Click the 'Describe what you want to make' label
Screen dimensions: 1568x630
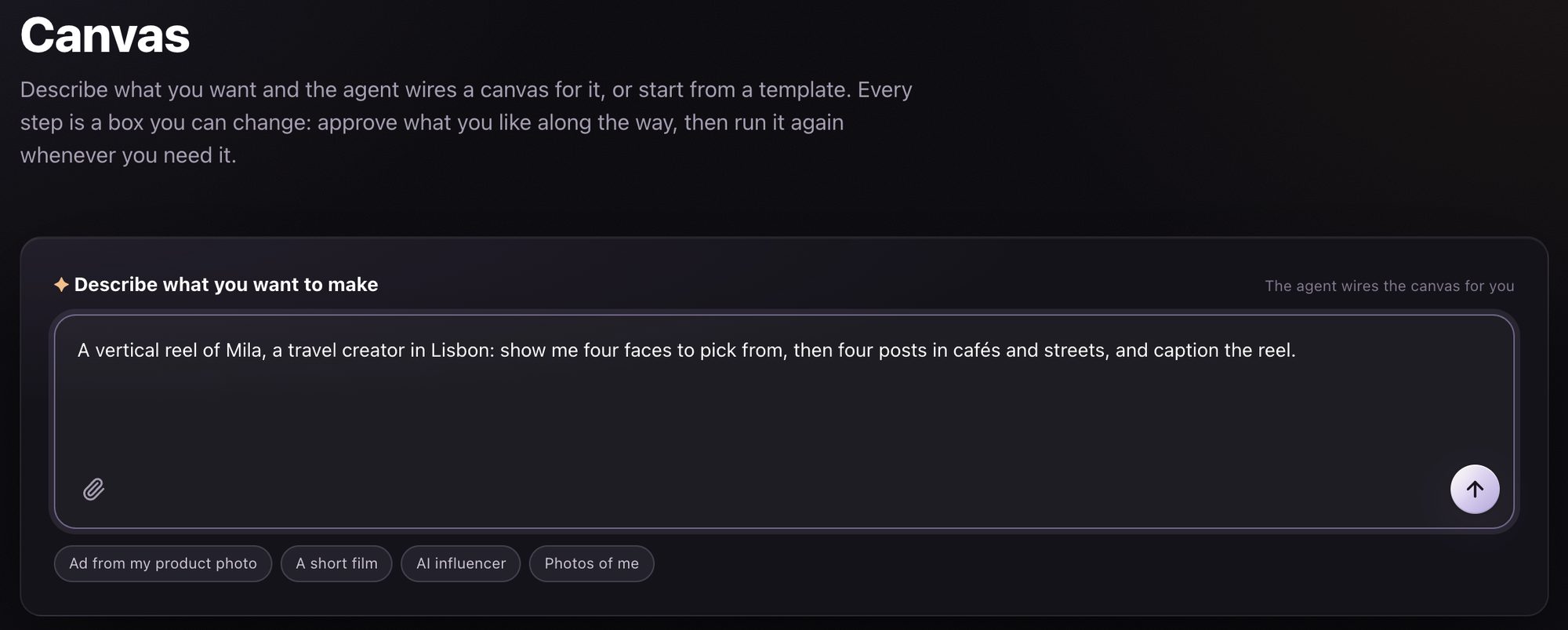click(226, 285)
